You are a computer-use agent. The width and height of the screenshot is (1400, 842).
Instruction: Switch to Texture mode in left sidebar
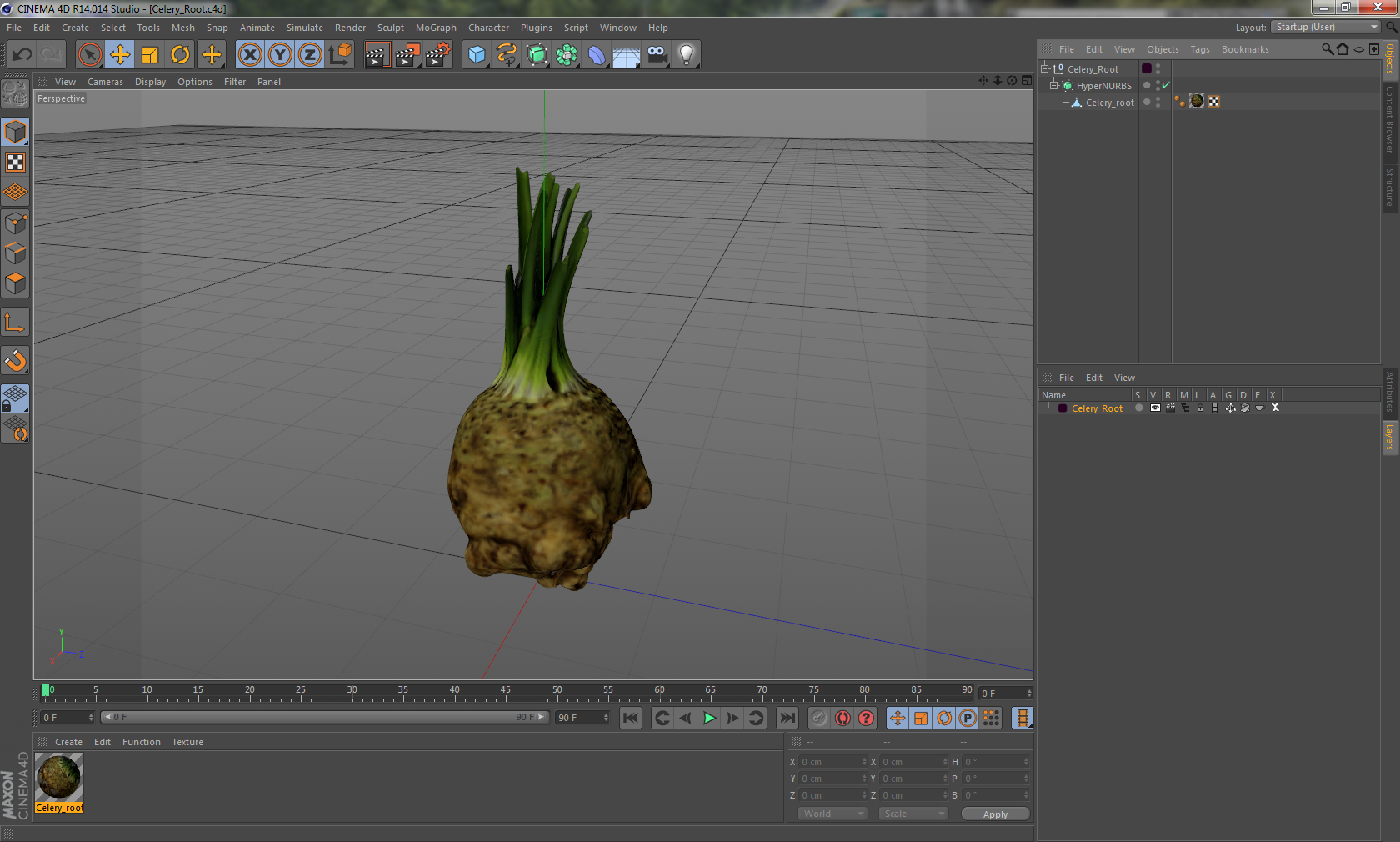click(15, 163)
